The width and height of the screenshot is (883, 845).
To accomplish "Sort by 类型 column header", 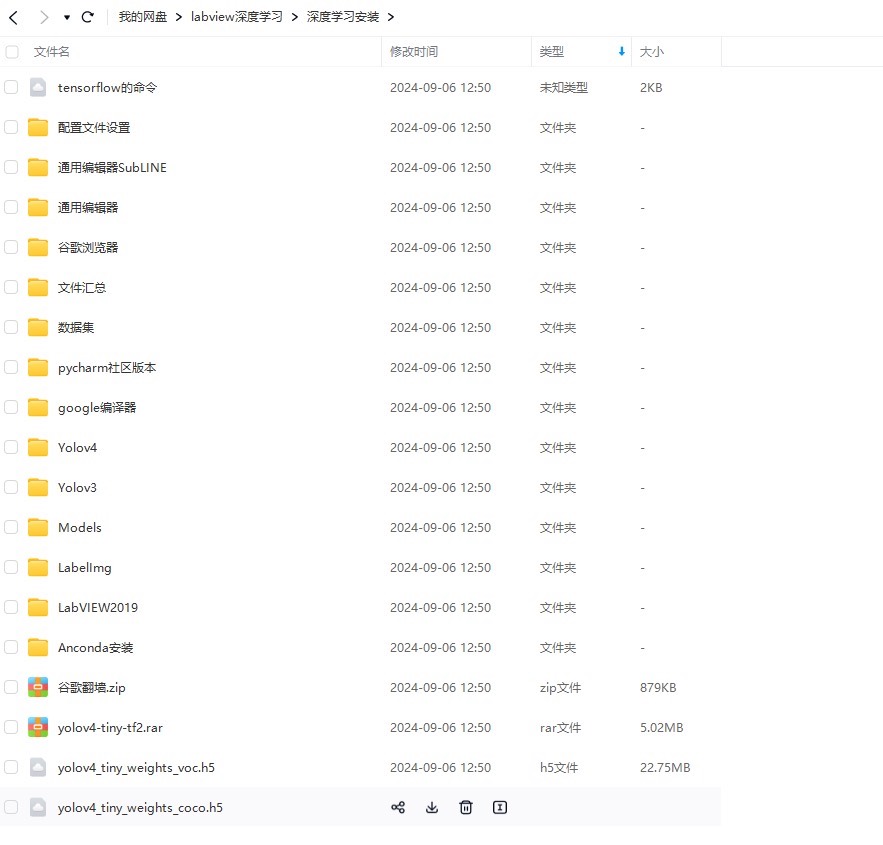I will (x=551, y=52).
